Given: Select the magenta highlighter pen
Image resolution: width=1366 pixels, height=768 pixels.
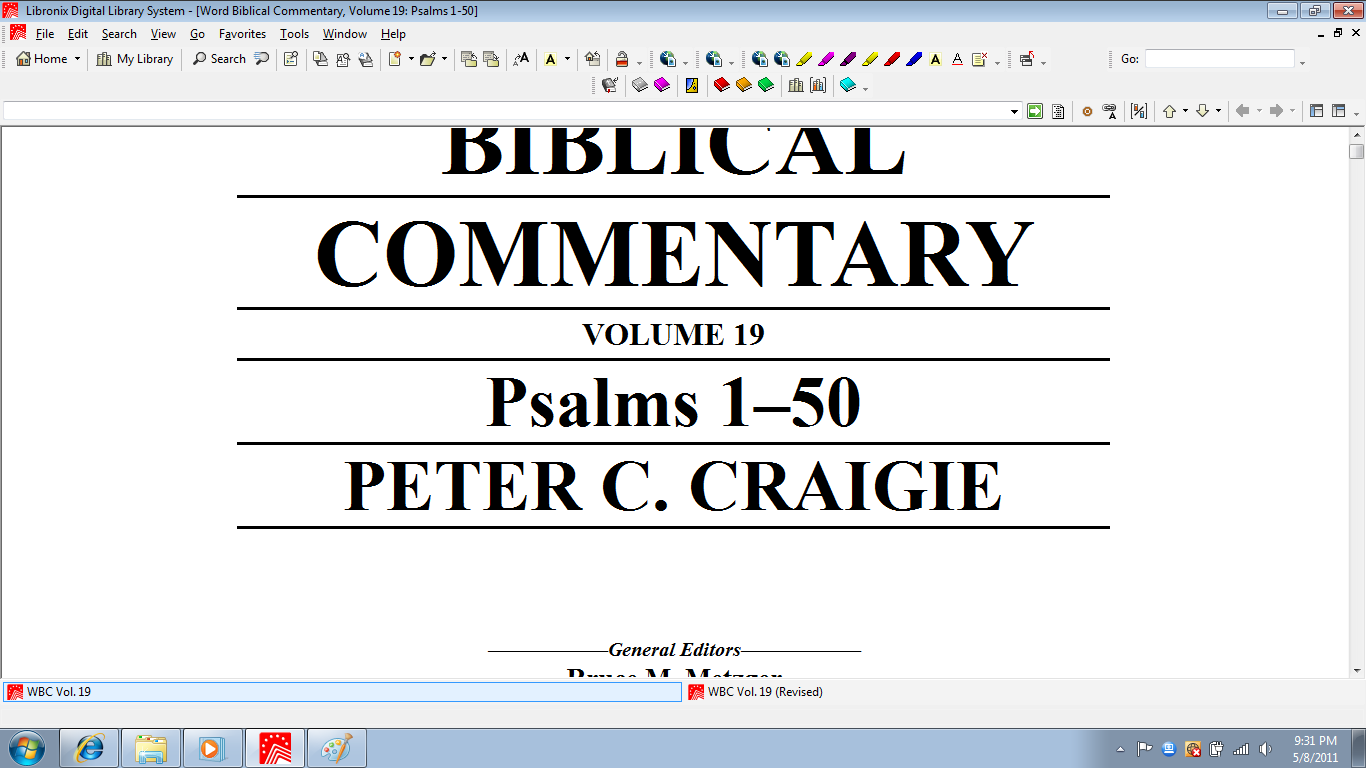Looking at the screenshot, I should click(826, 59).
